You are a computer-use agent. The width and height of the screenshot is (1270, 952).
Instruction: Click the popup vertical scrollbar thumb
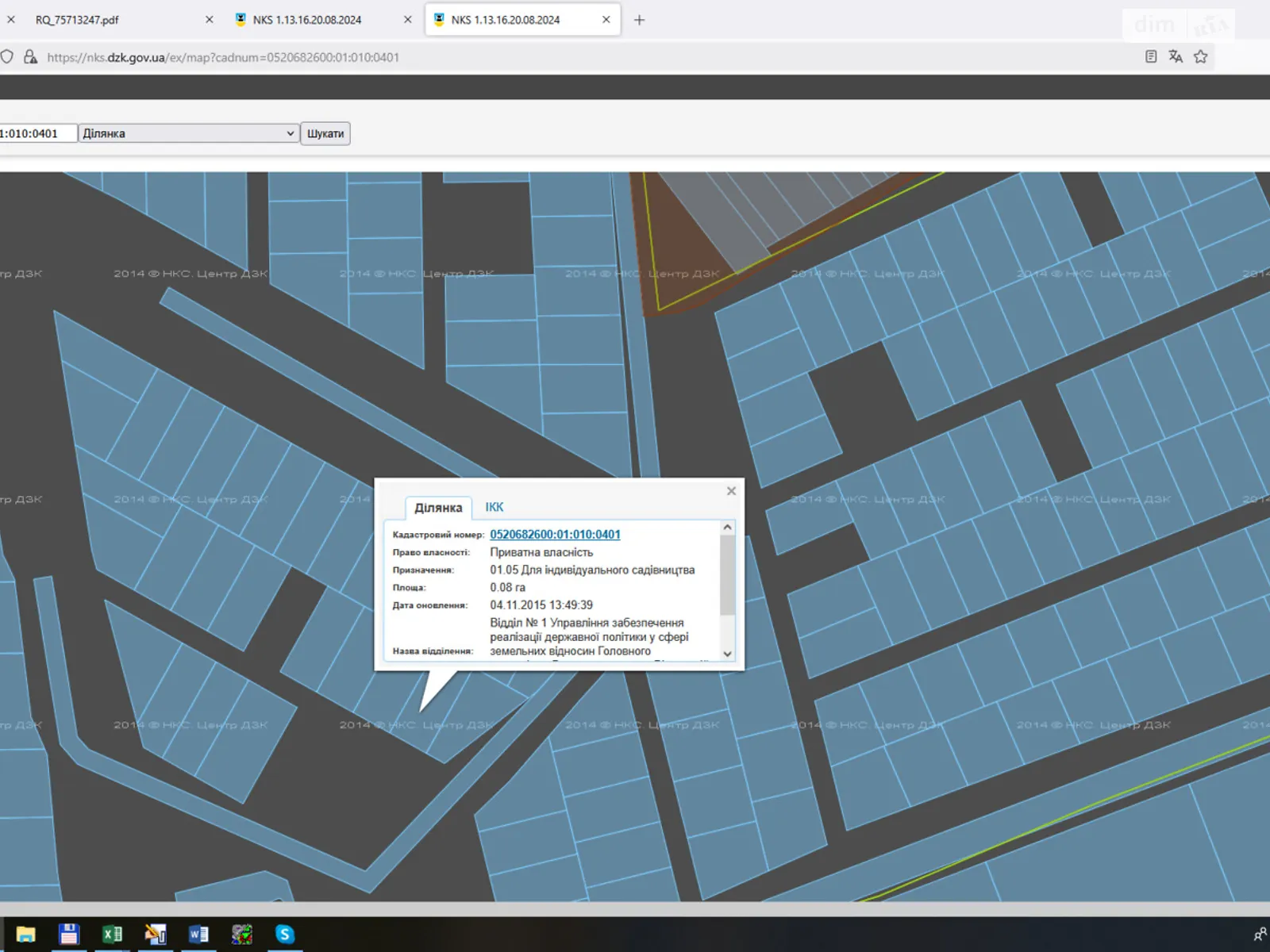[x=727, y=574]
